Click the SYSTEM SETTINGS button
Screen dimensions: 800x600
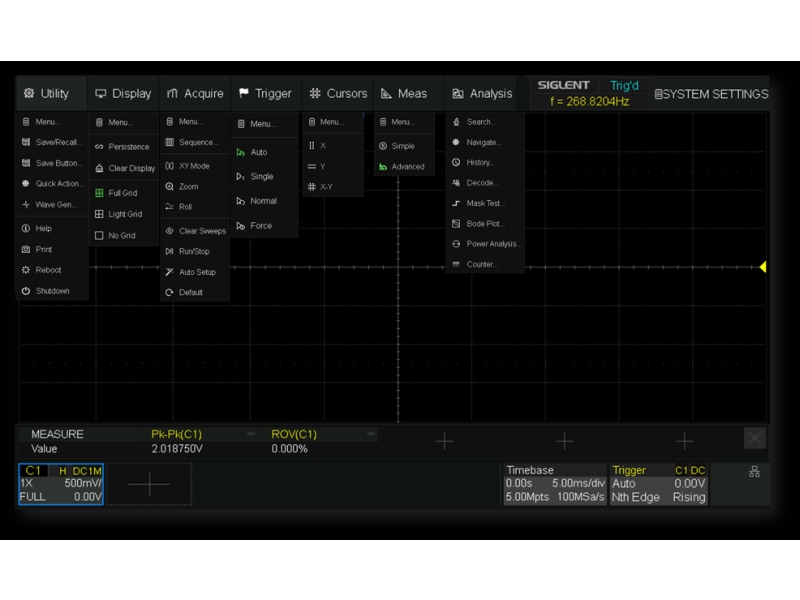[711, 94]
